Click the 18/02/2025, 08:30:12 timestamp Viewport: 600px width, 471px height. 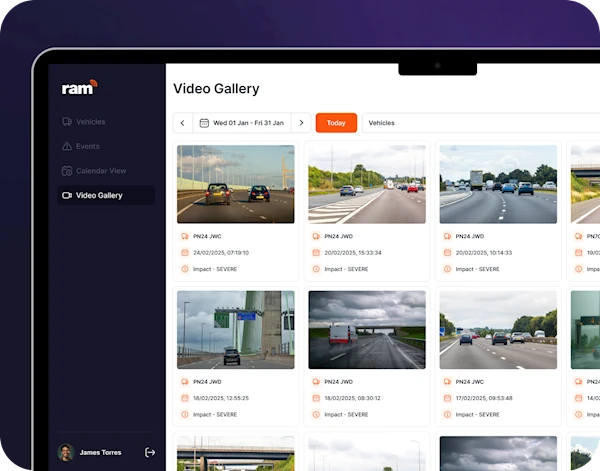point(352,398)
